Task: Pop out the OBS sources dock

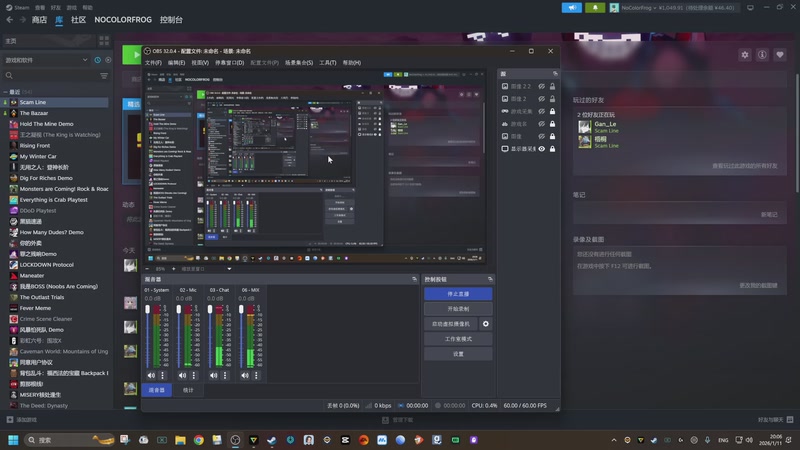Action: [555, 74]
